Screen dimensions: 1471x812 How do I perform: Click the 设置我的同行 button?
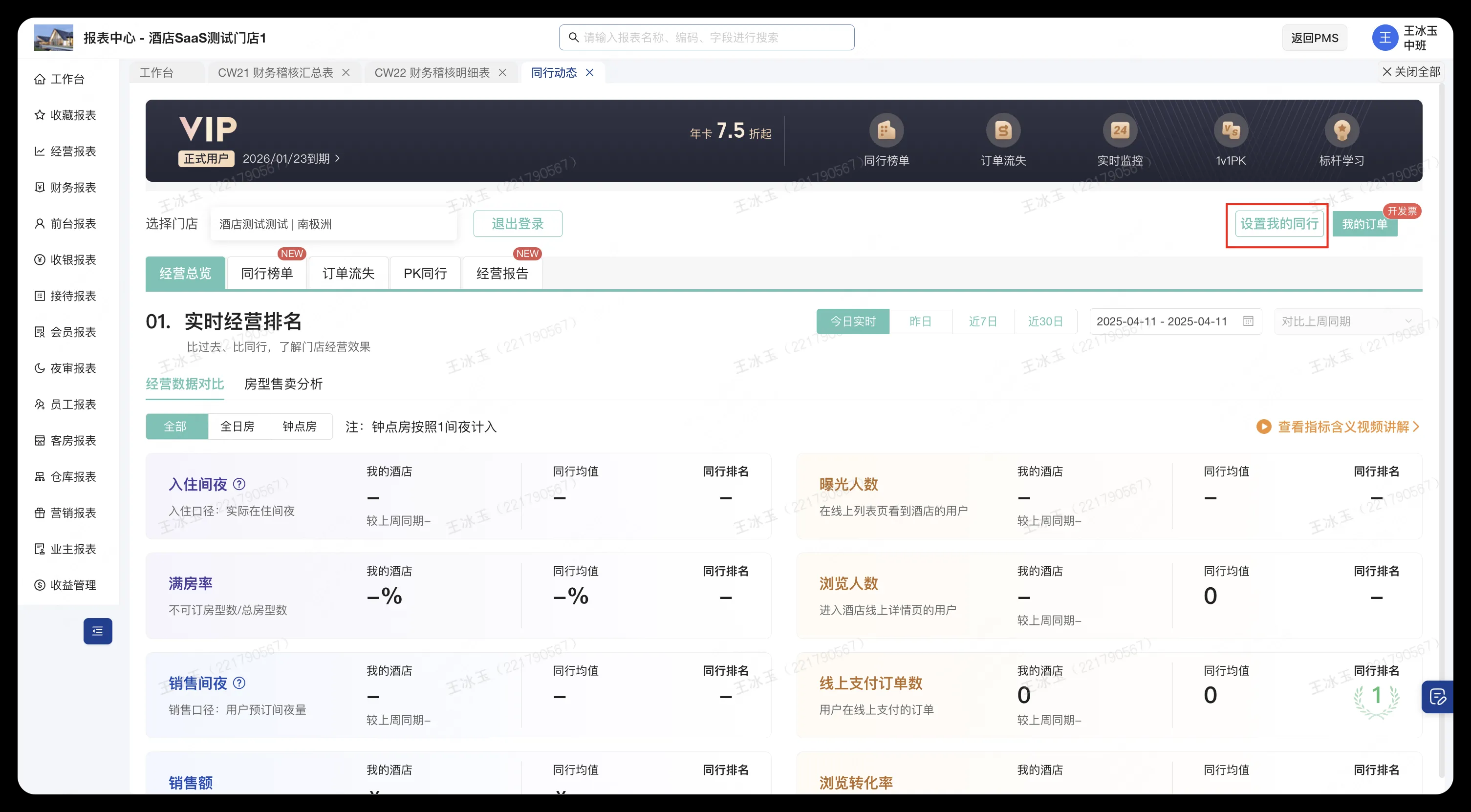(x=1279, y=224)
